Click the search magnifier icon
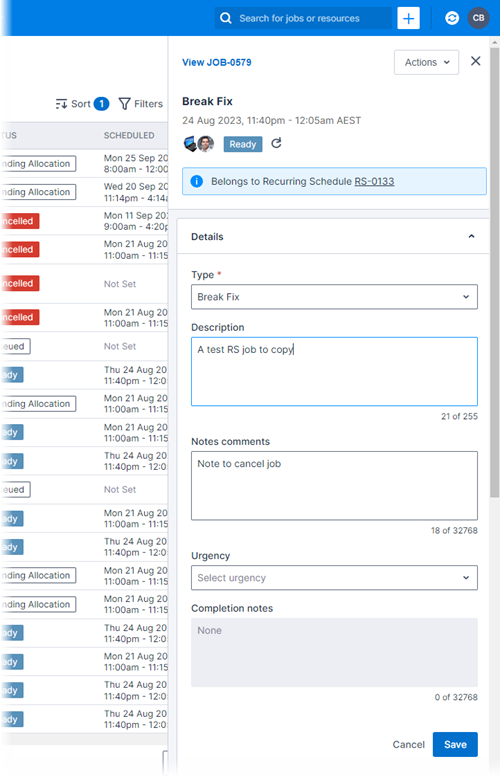The image size is (500, 778). (x=226, y=18)
